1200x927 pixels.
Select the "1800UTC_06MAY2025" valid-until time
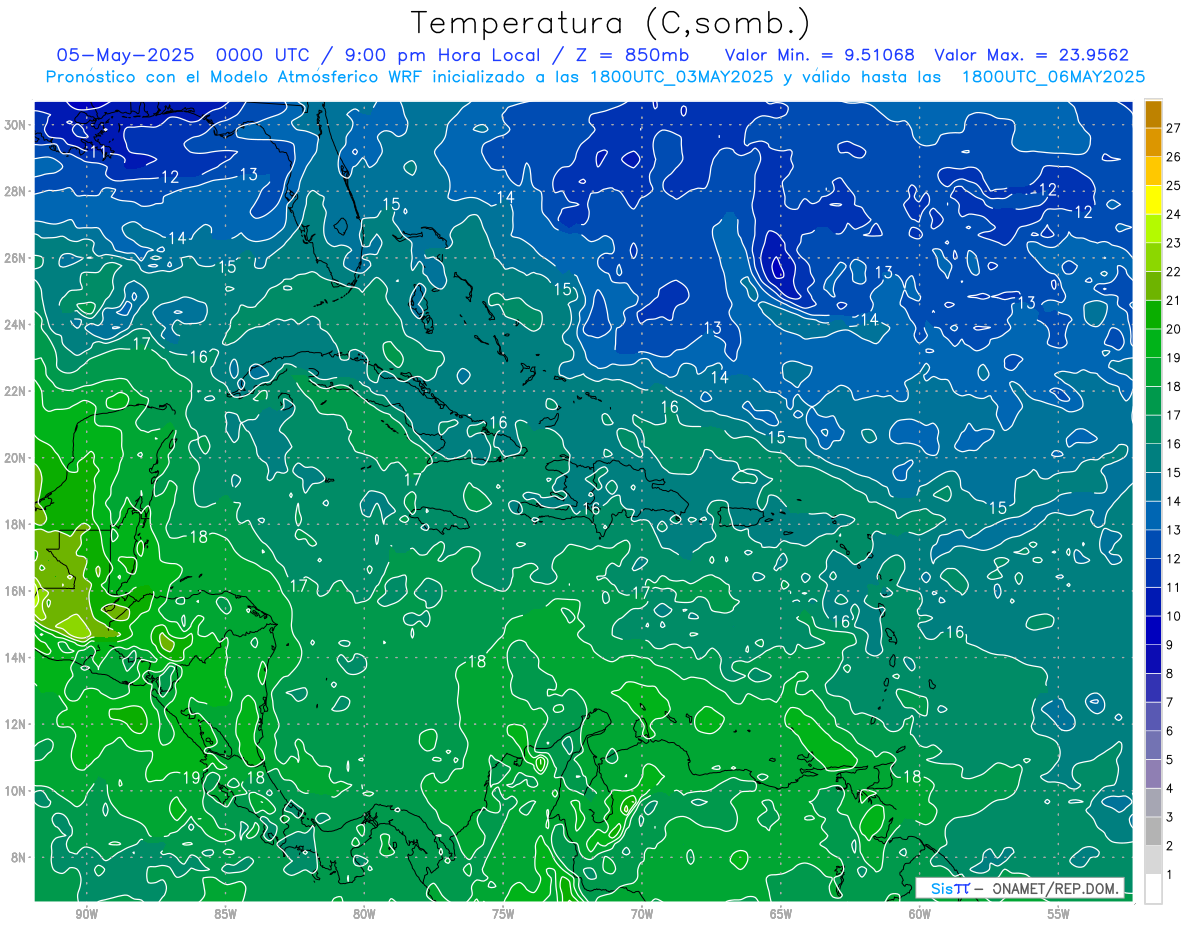pos(1053,76)
